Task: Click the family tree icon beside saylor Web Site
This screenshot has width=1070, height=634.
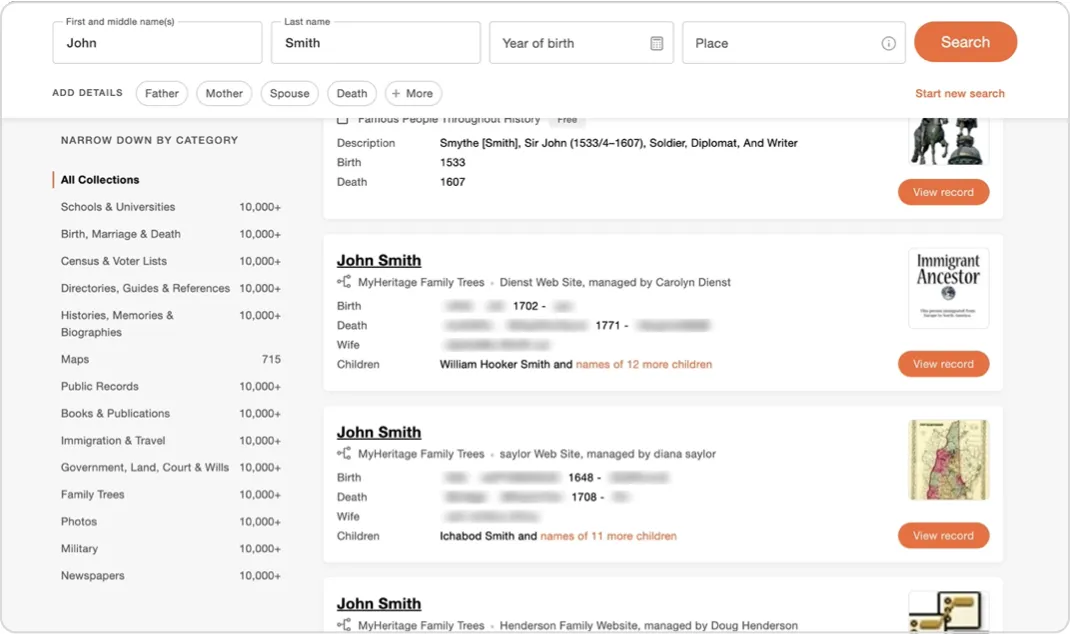Action: tap(344, 453)
